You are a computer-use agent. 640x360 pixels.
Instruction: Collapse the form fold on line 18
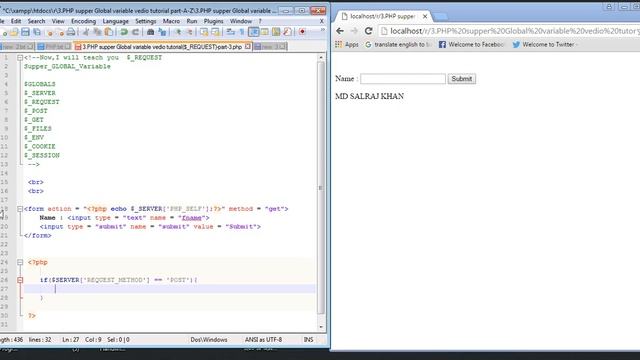click(20, 209)
